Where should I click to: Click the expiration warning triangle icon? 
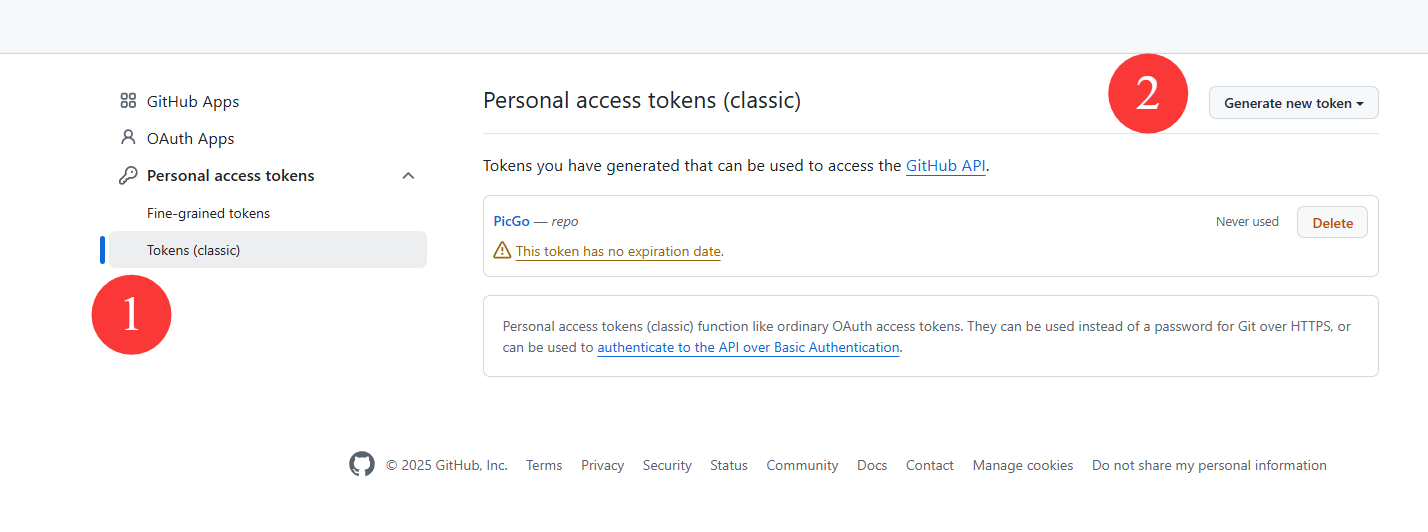pos(503,251)
